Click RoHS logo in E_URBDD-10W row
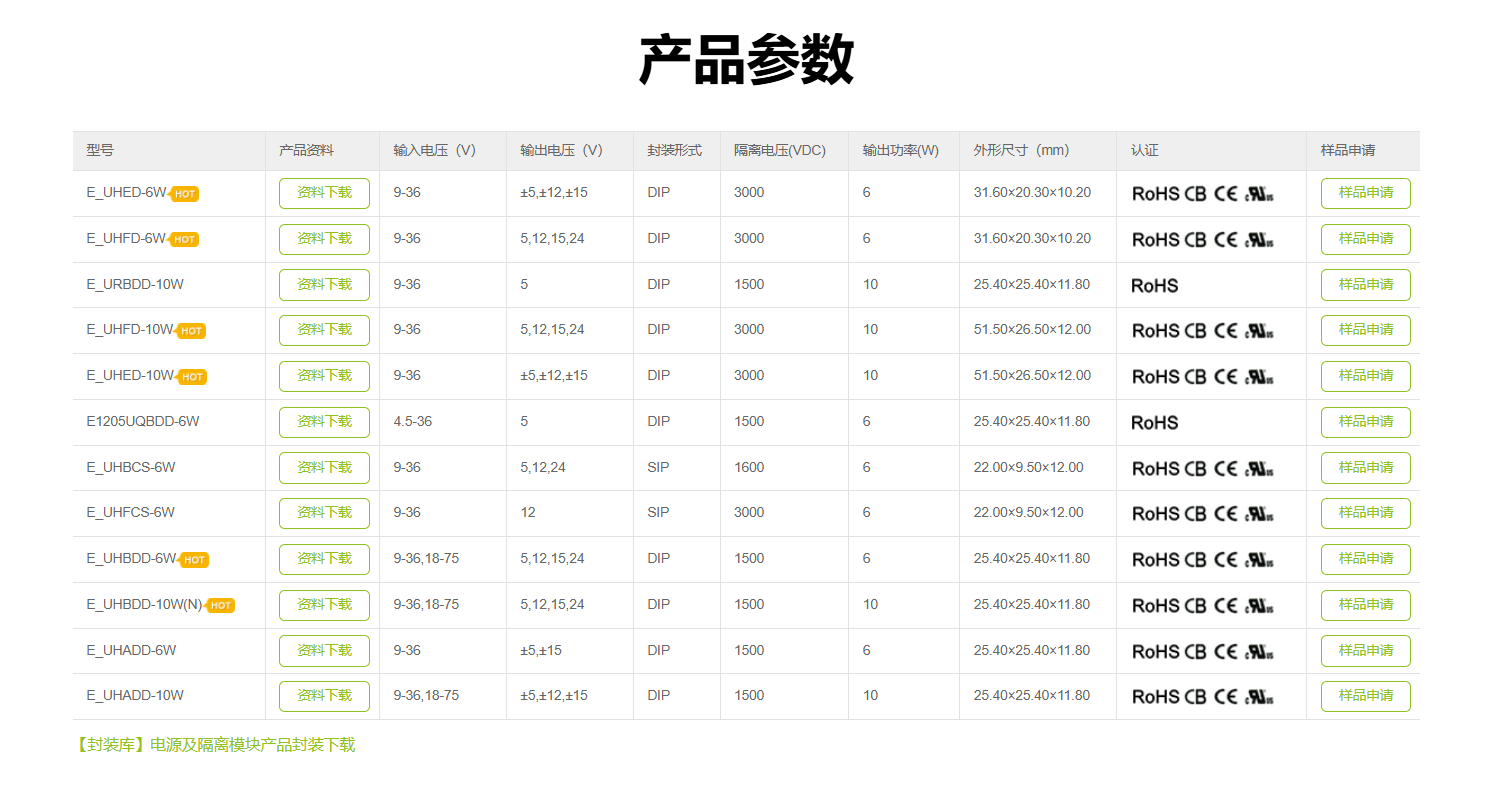Screen dimensions: 1499x797 point(1154,286)
